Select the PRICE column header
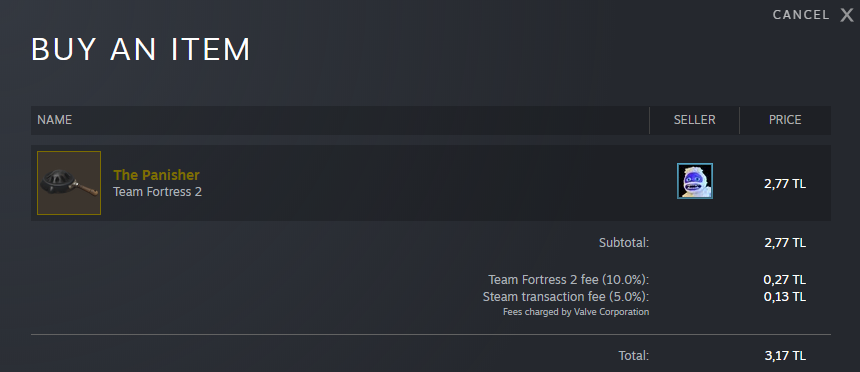Image resolution: width=860 pixels, height=372 pixels. [x=785, y=120]
